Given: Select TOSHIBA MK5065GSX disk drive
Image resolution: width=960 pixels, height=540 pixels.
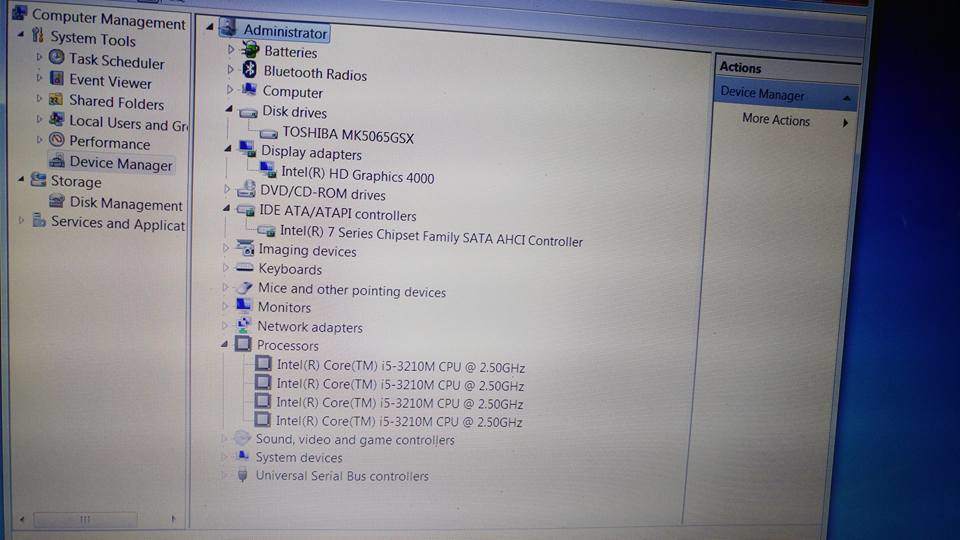Looking at the screenshot, I should [348, 135].
